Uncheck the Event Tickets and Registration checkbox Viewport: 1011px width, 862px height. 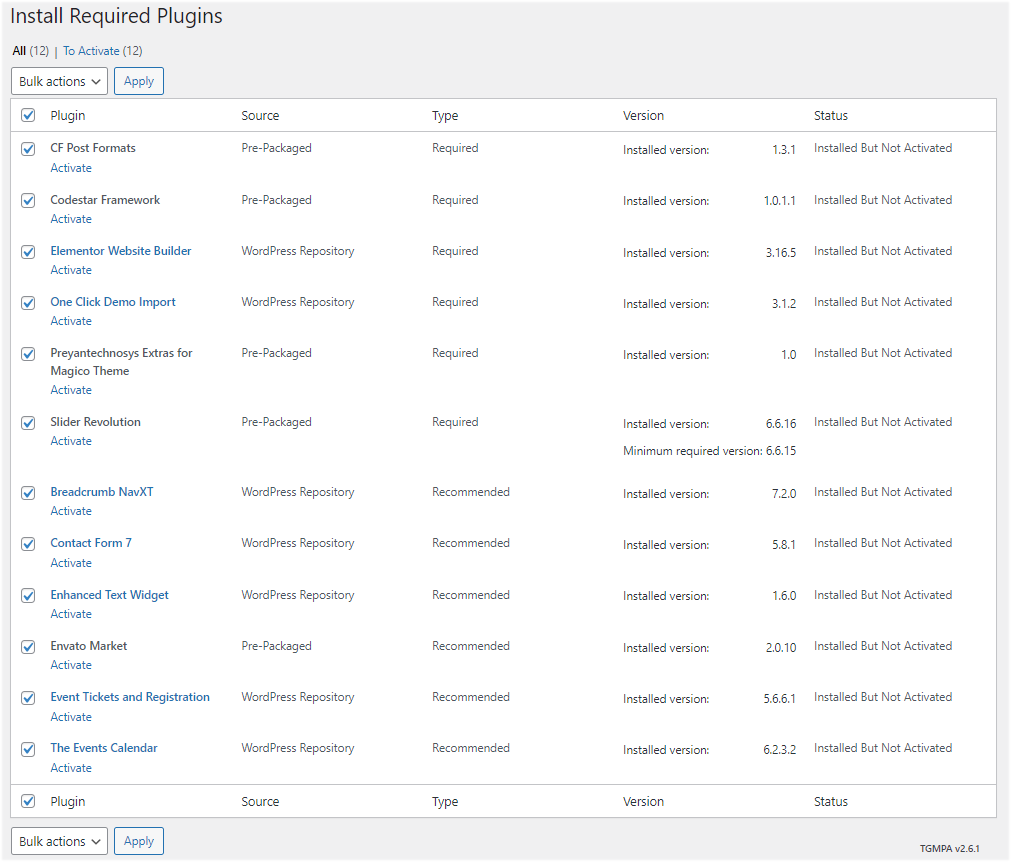point(28,698)
